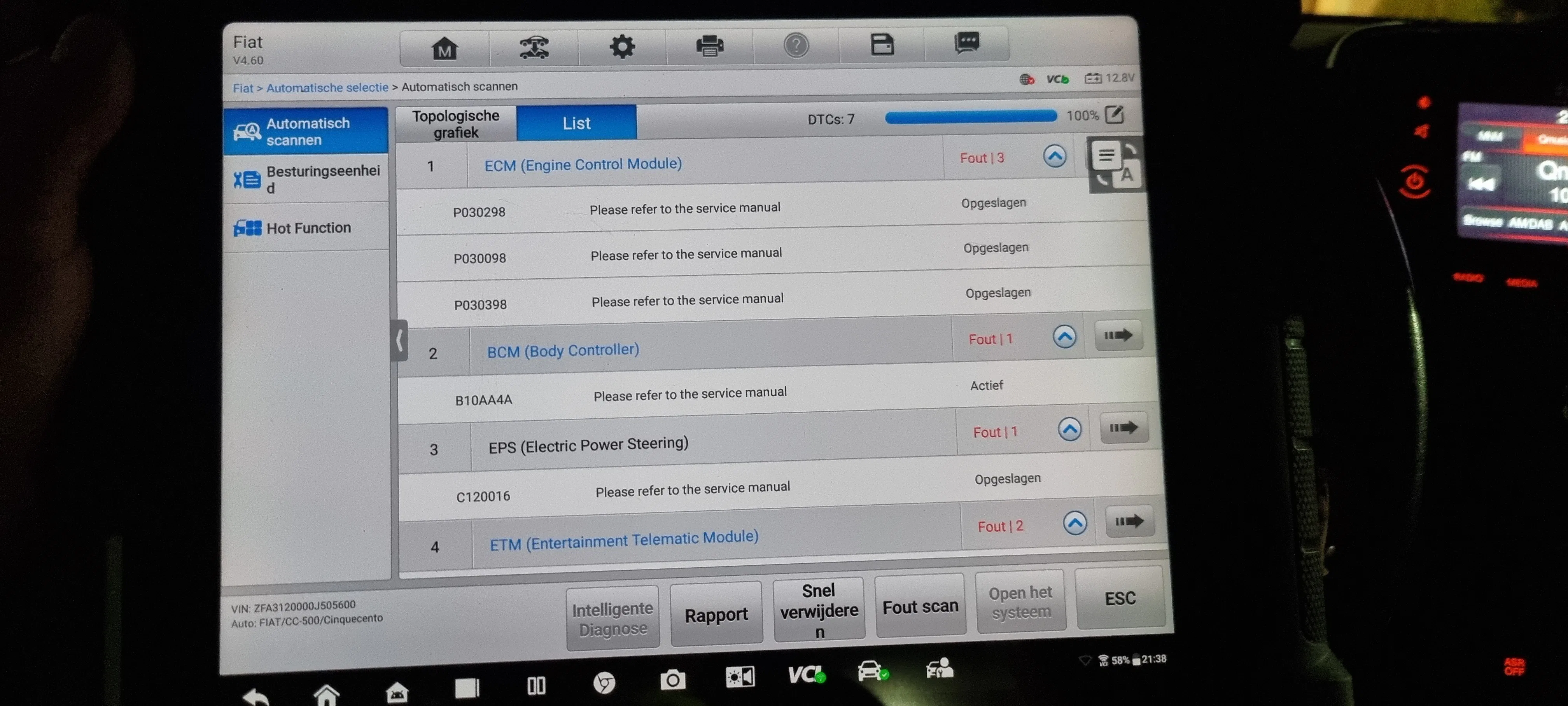Collapse the EPS fault list chevron
Viewport: 1568px width, 706px height.
(1069, 430)
